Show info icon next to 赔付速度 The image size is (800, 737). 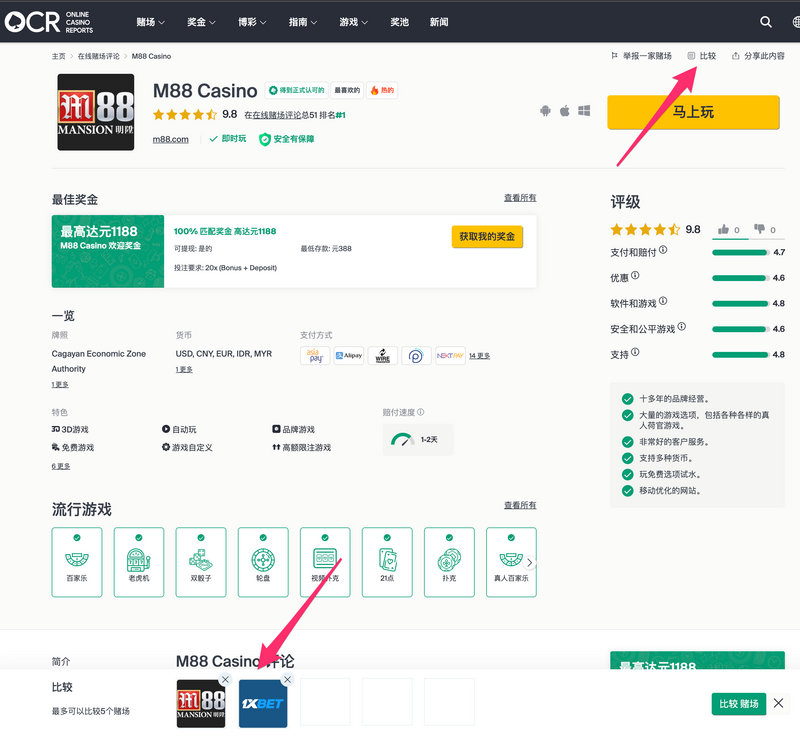(420, 412)
